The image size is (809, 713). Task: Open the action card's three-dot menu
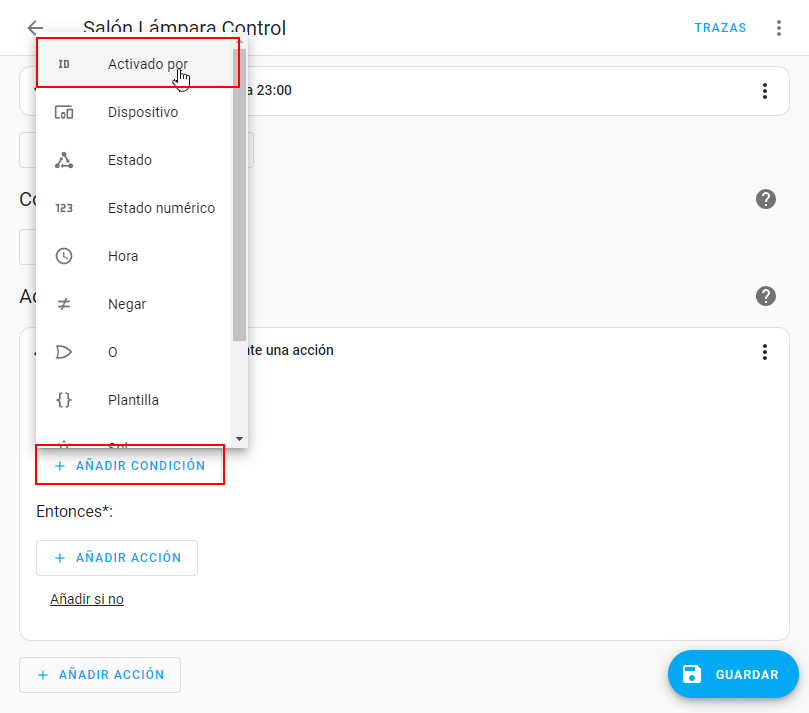pyautogui.click(x=765, y=352)
